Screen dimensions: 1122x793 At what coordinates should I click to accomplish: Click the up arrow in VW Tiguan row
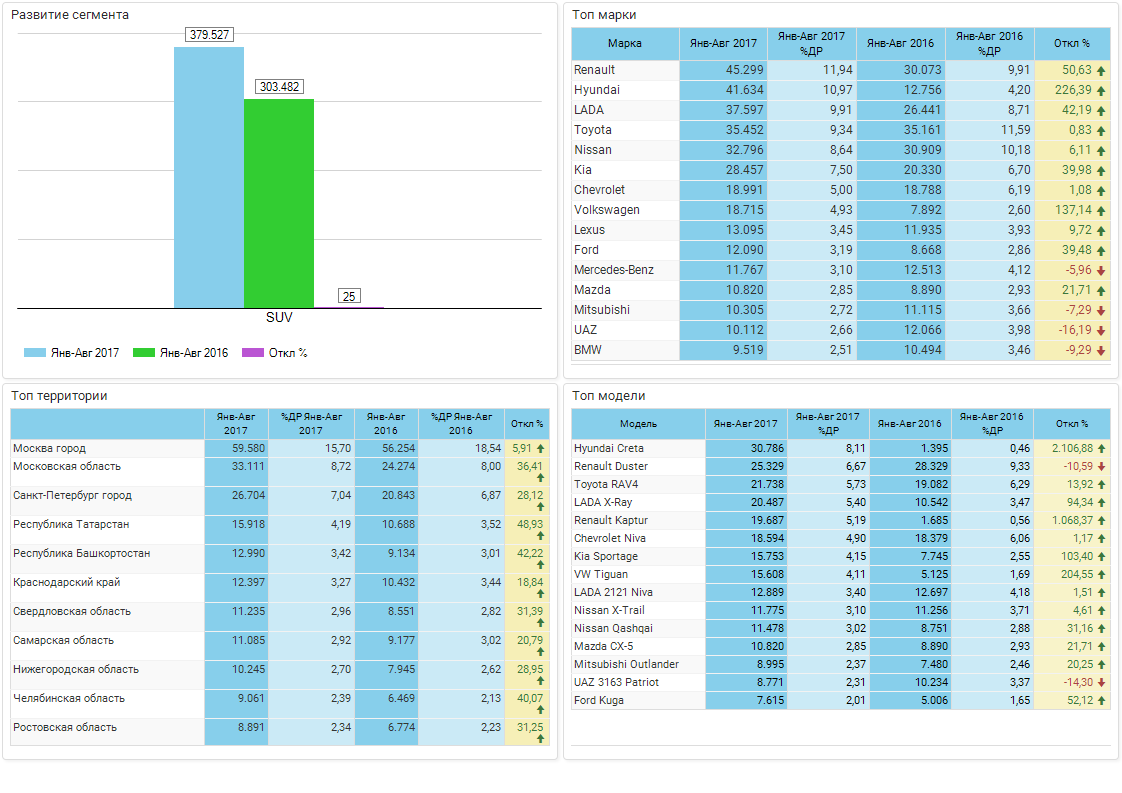pos(1101,575)
